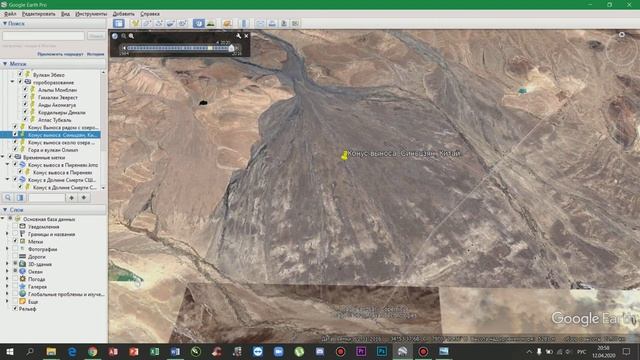Image resolution: width=640 pixels, height=360 pixels.
Task: Select the Record a Tour tool
Action: pos(182,24)
